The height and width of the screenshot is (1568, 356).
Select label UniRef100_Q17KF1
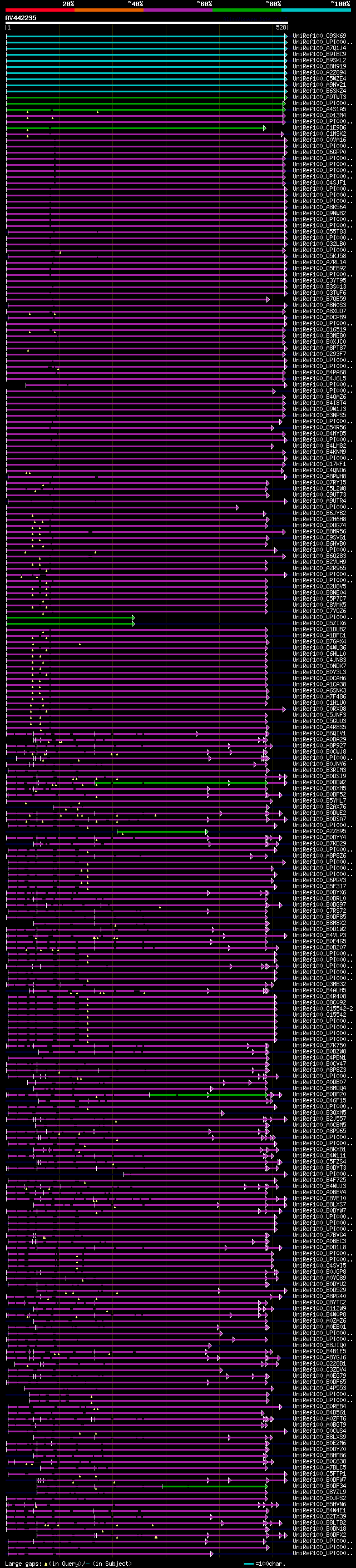pyautogui.click(x=319, y=464)
